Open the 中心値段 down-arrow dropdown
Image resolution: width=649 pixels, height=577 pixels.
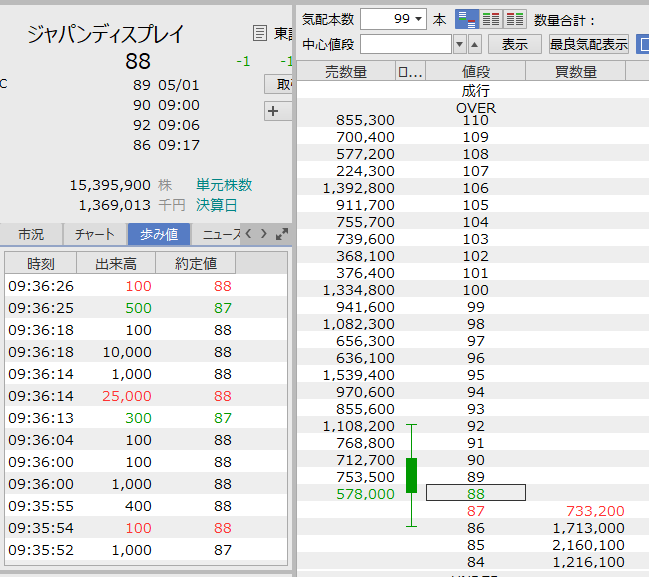point(459,44)
